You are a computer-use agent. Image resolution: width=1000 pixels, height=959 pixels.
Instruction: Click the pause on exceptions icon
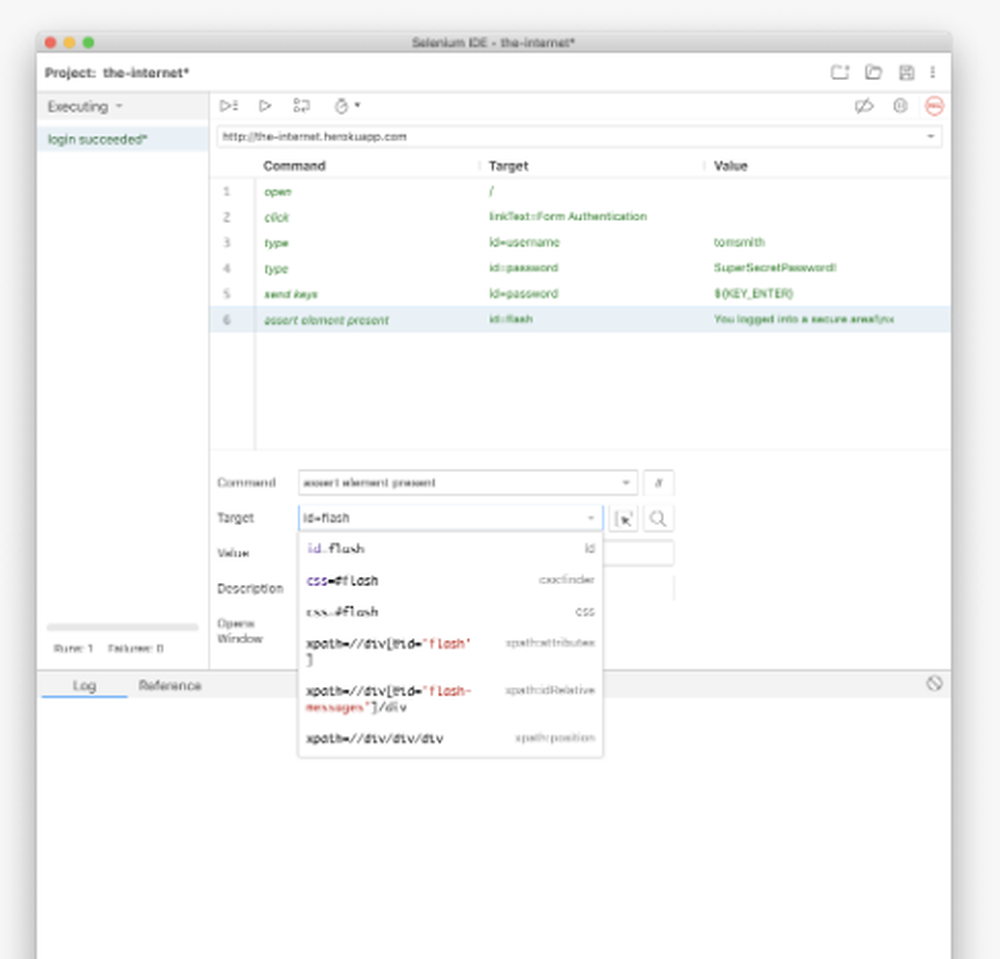click(900, 106)
